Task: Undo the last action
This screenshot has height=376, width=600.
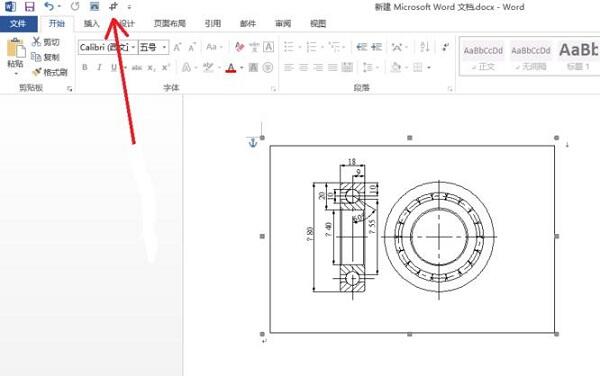Action: click(49, 6)
